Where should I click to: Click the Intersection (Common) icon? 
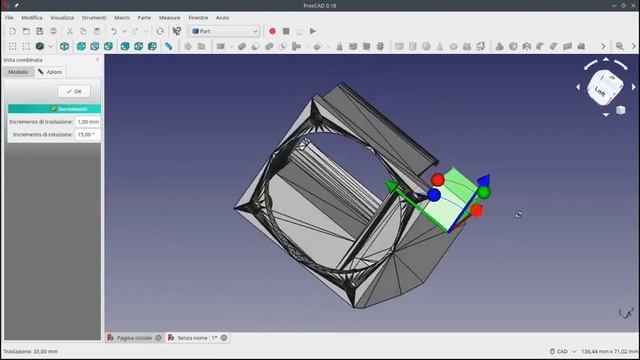pos(282,46)
